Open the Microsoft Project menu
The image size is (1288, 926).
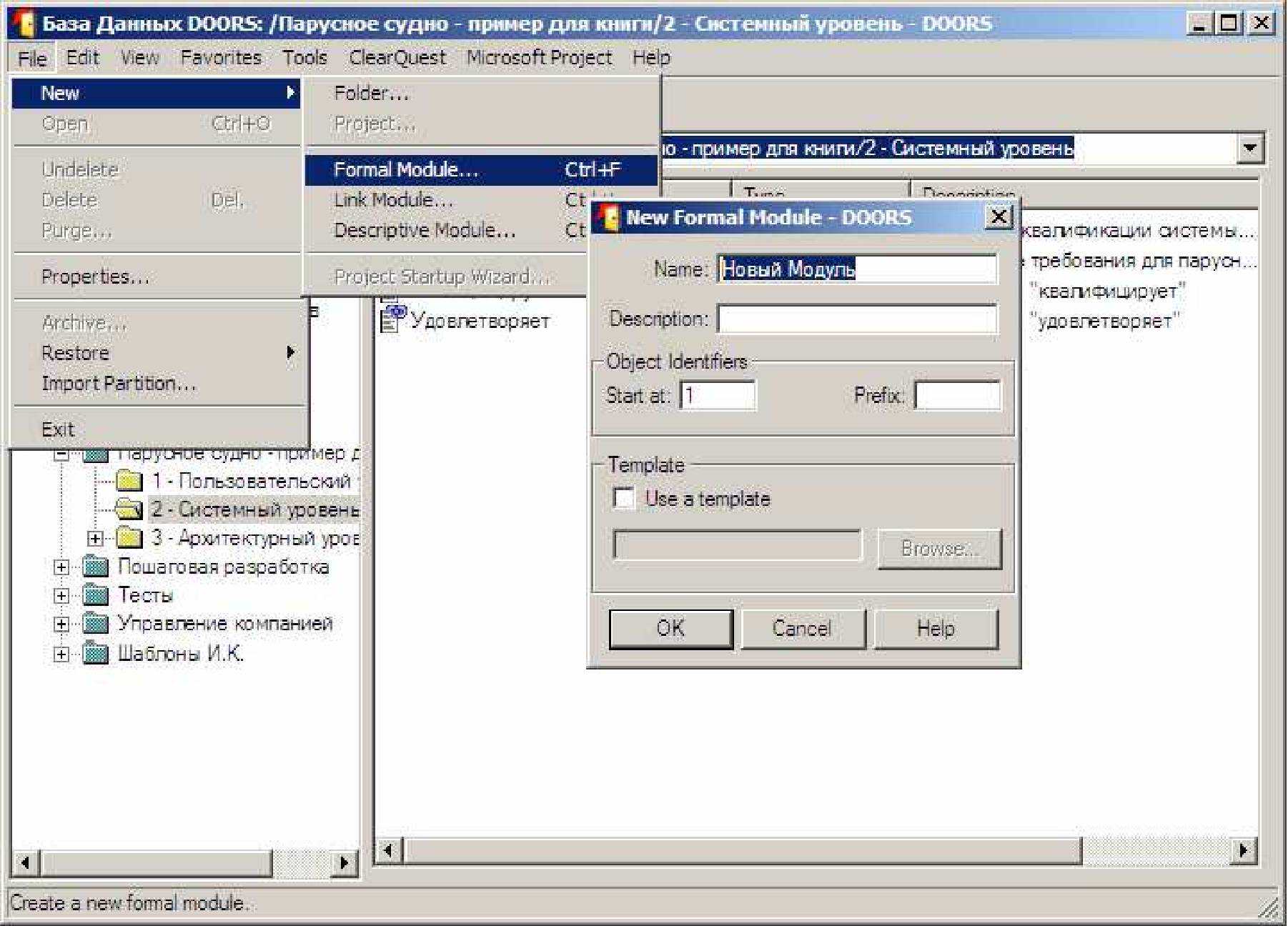click(x=539, y=58)
